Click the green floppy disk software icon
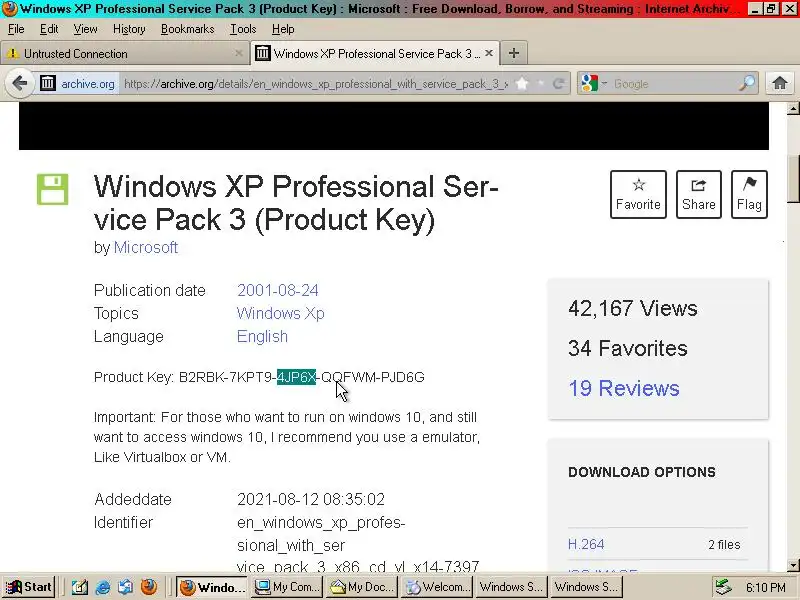 point(53,189)
